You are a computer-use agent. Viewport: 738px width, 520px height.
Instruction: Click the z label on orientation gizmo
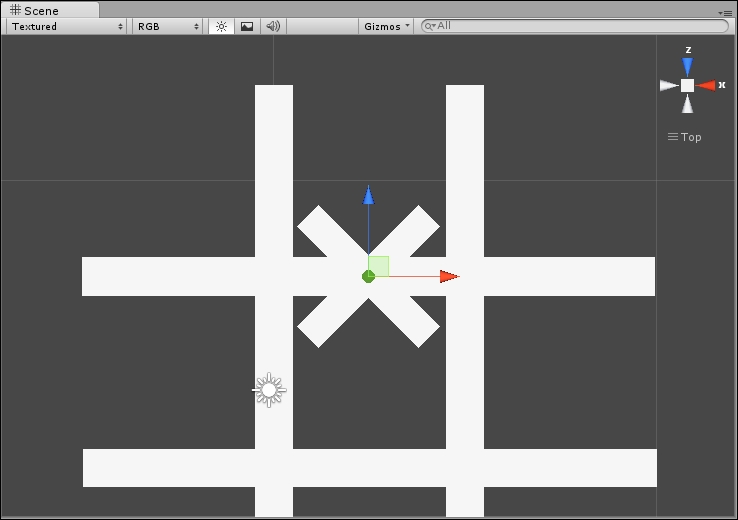688,50
